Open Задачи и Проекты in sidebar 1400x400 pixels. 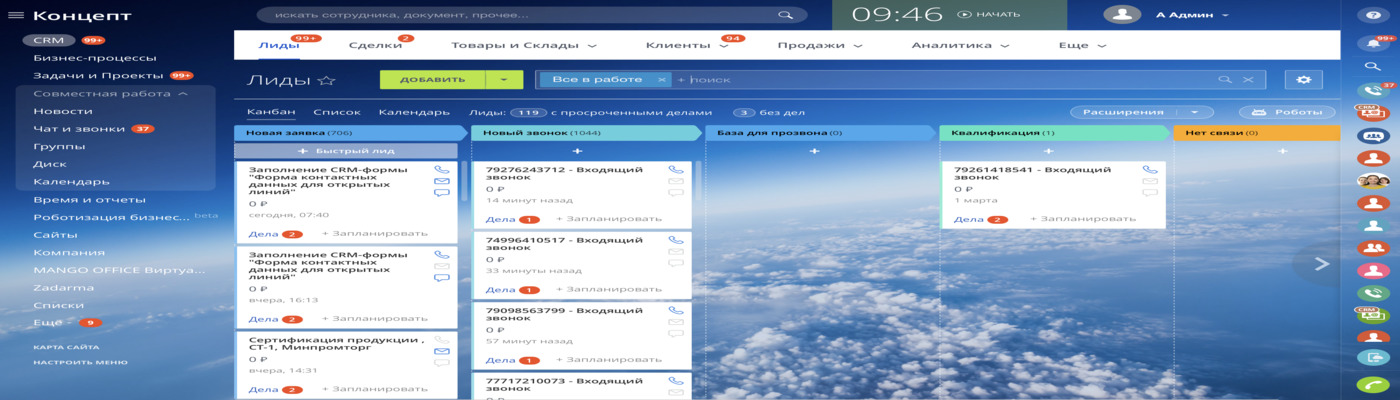[x=98, y=75]
